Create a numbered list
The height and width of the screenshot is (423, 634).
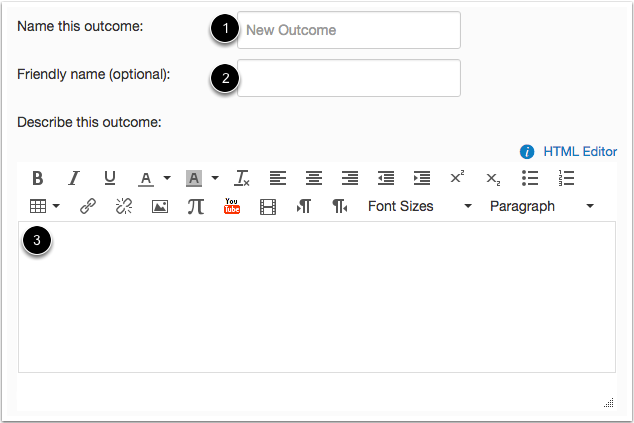[566, 178]
